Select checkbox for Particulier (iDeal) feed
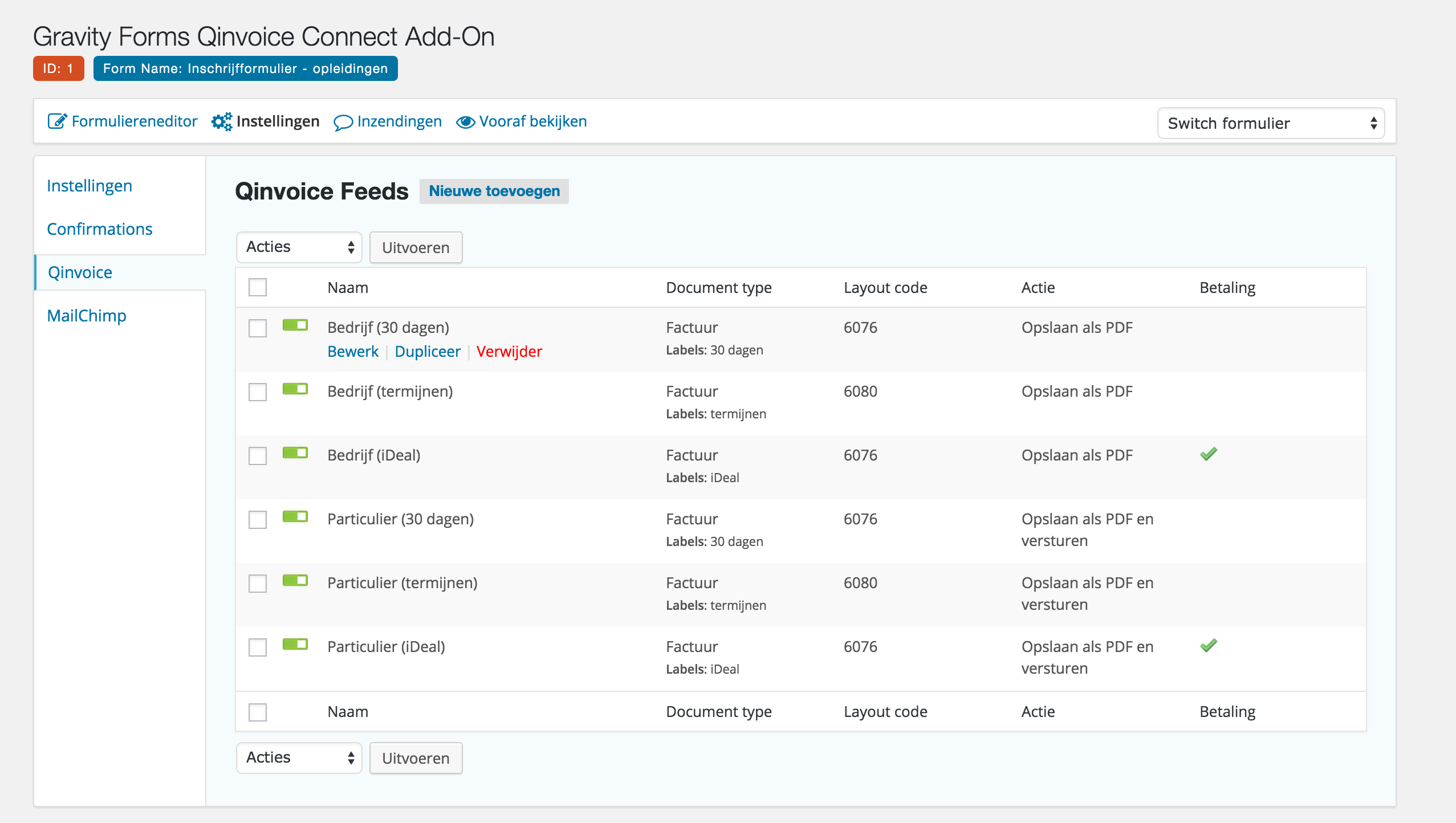The height and width of the screenshot is (823, 1456). pos(258,647)
